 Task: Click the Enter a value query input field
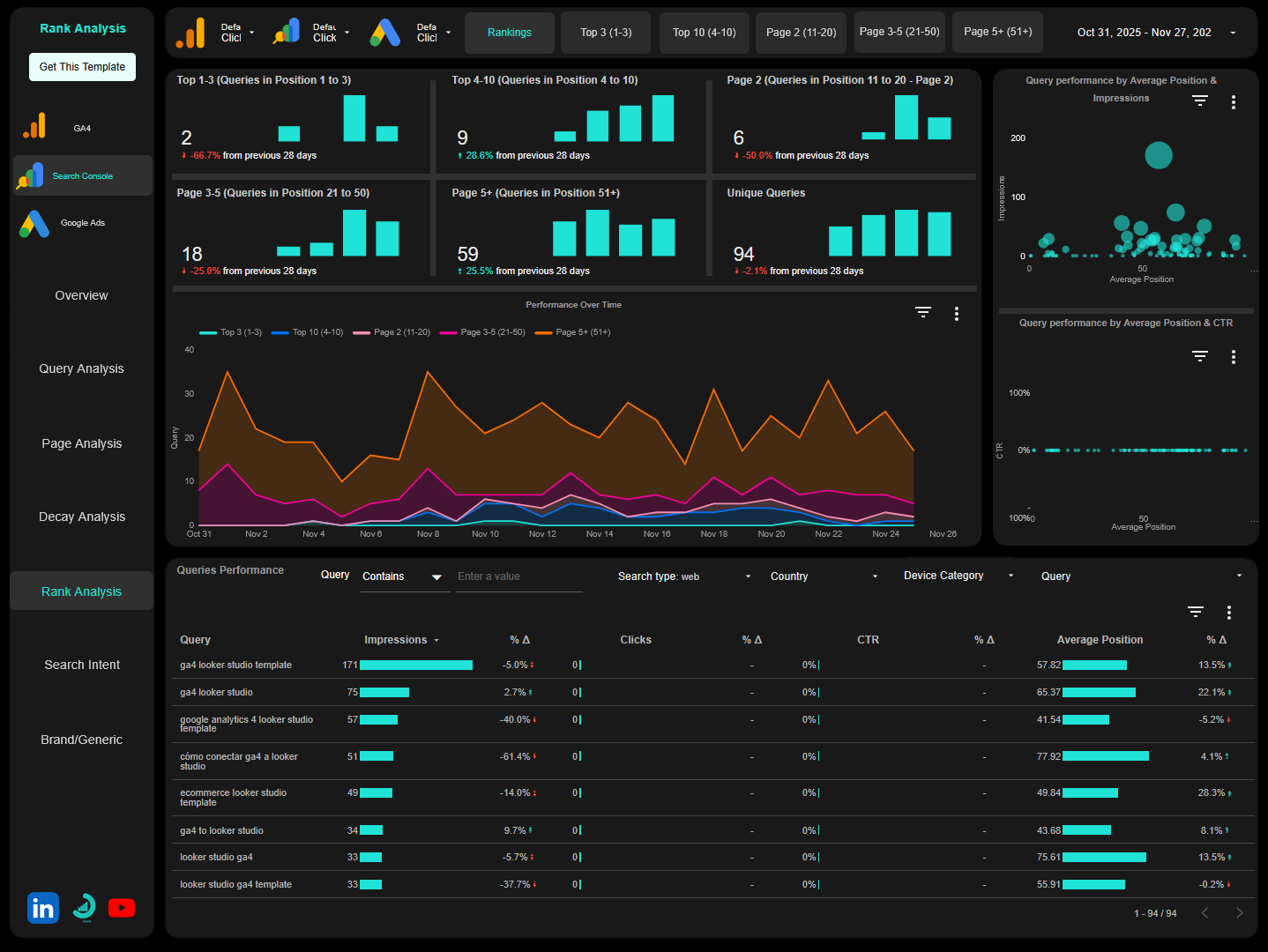pos(518,576)
